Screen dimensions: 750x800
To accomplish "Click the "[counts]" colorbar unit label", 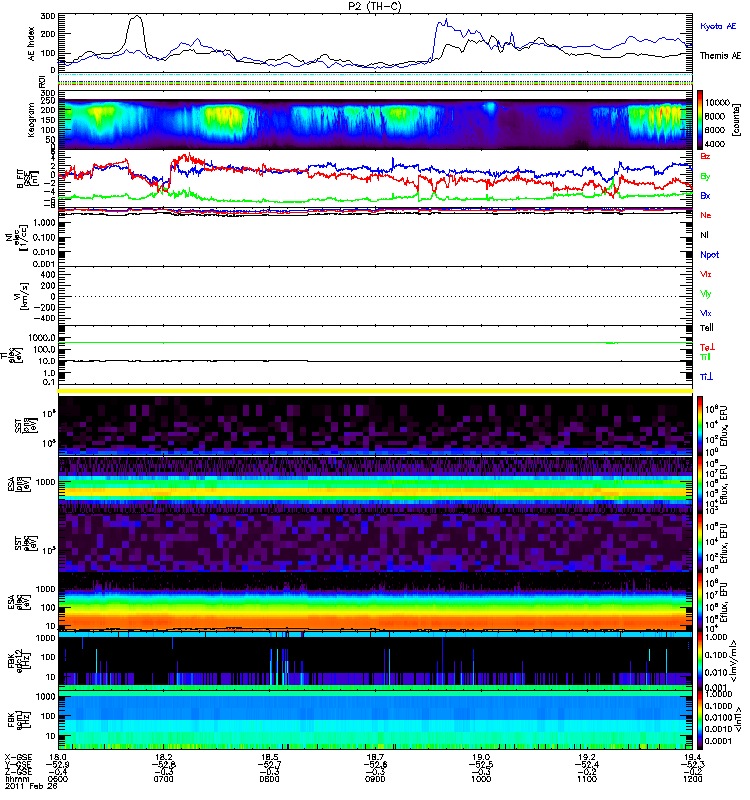I will coord(736,120).
